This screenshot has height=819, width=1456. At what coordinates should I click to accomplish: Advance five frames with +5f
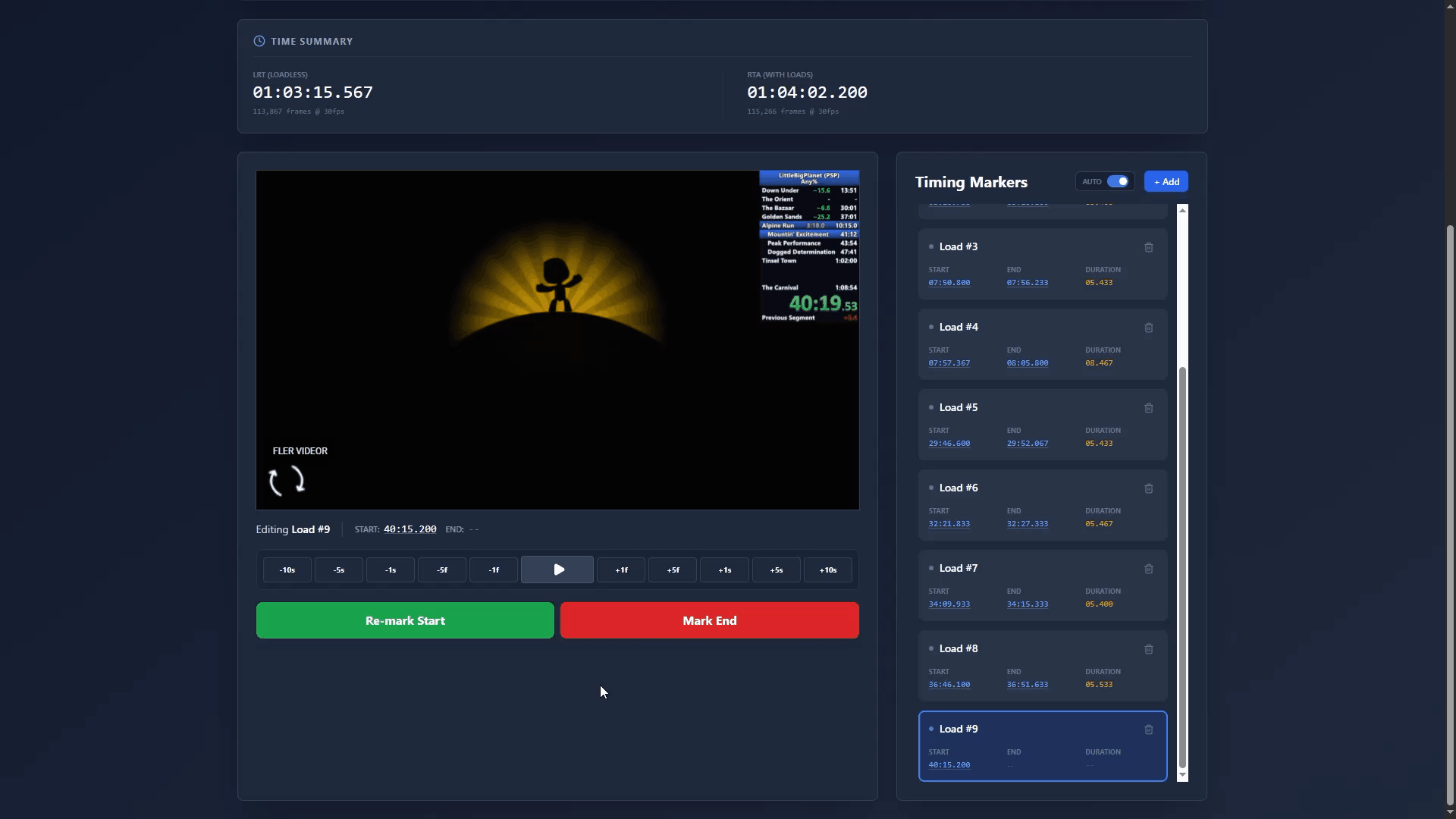[x=673, y=570]
